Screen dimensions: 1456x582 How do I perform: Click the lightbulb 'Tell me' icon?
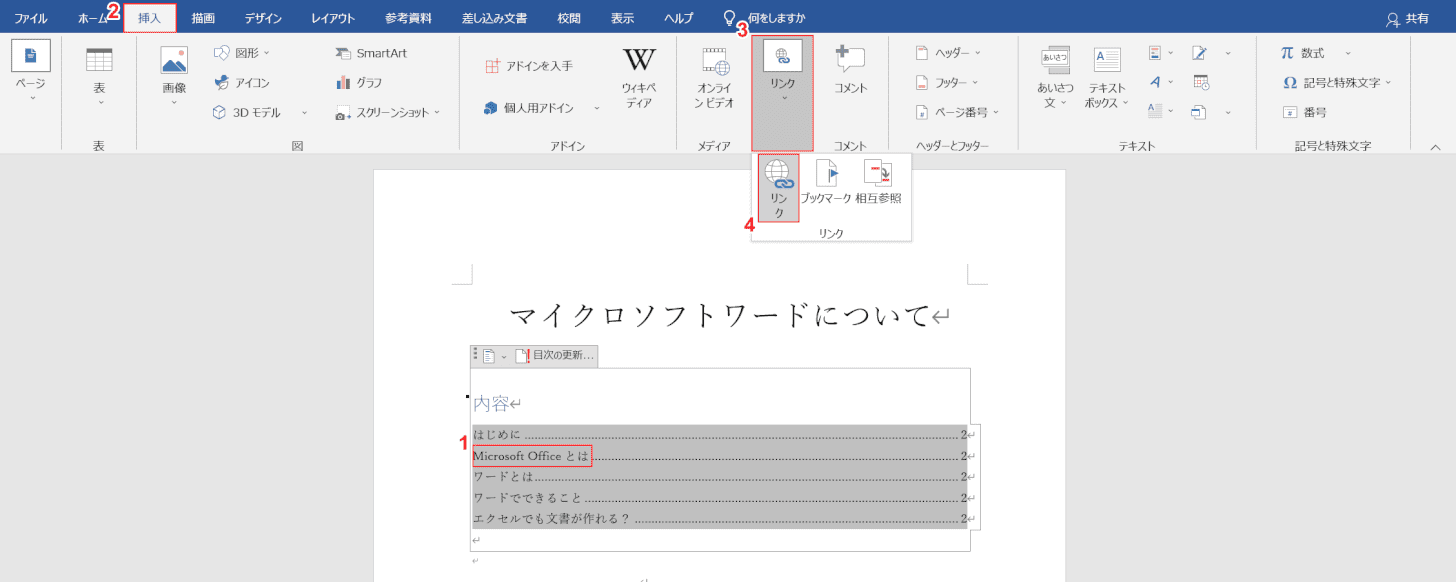pos(730,18)
